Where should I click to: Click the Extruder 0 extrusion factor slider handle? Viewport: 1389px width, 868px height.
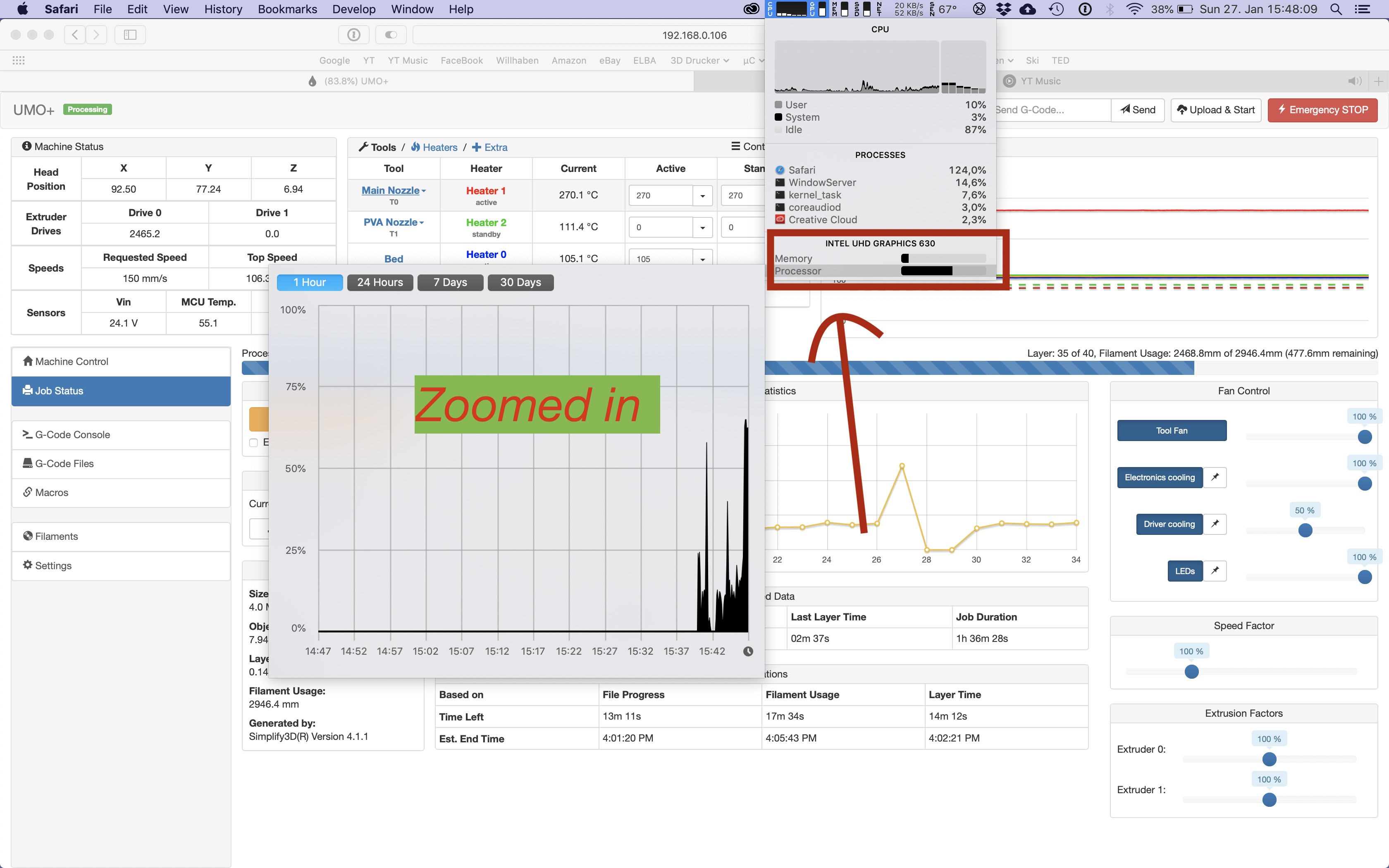tap(1269, 759)
